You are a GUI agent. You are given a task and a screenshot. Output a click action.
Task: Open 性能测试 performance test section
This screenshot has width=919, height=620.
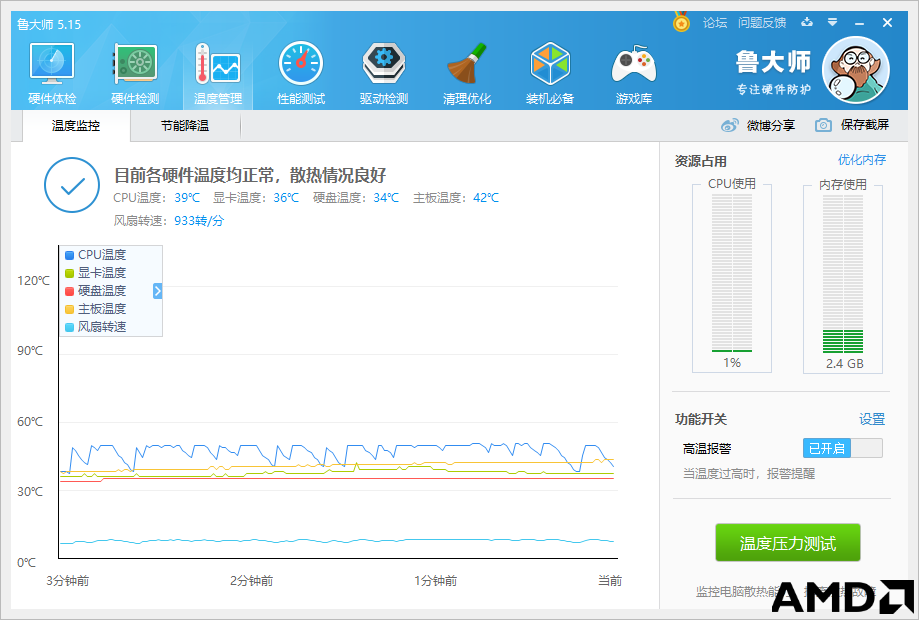click(301, 74)
